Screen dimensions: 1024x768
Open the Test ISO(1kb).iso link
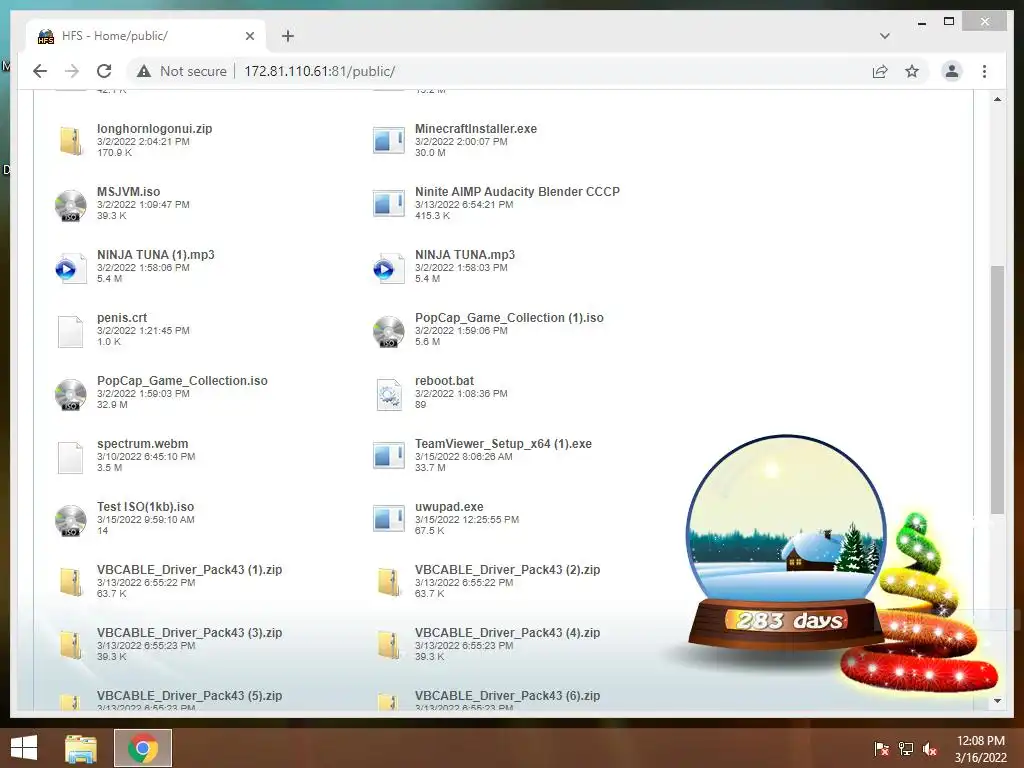click(x=145, y=506)
